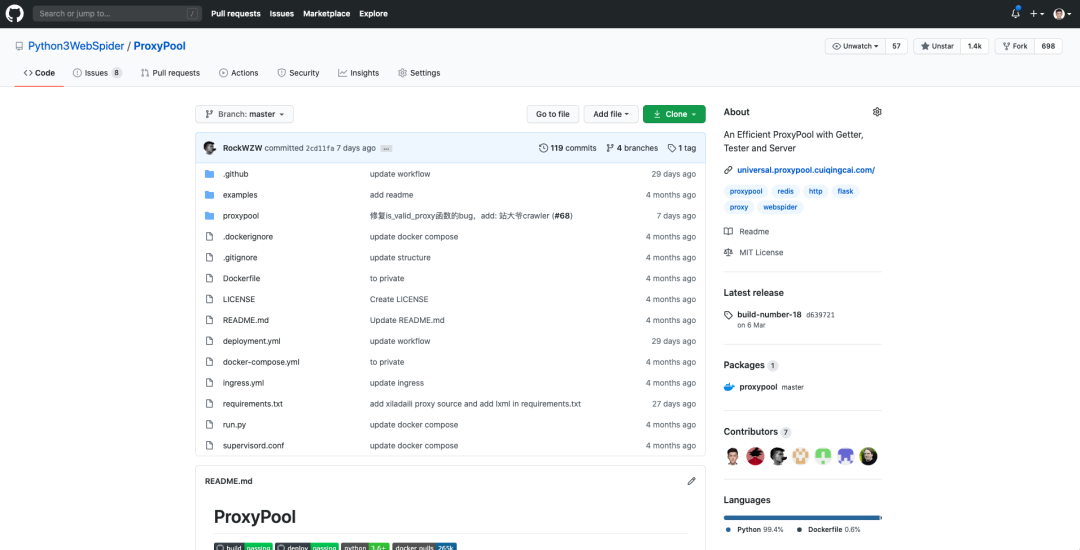Switch to the Security tab
The width and height of the screenshot is (1080, 550).
coord(298,73)
